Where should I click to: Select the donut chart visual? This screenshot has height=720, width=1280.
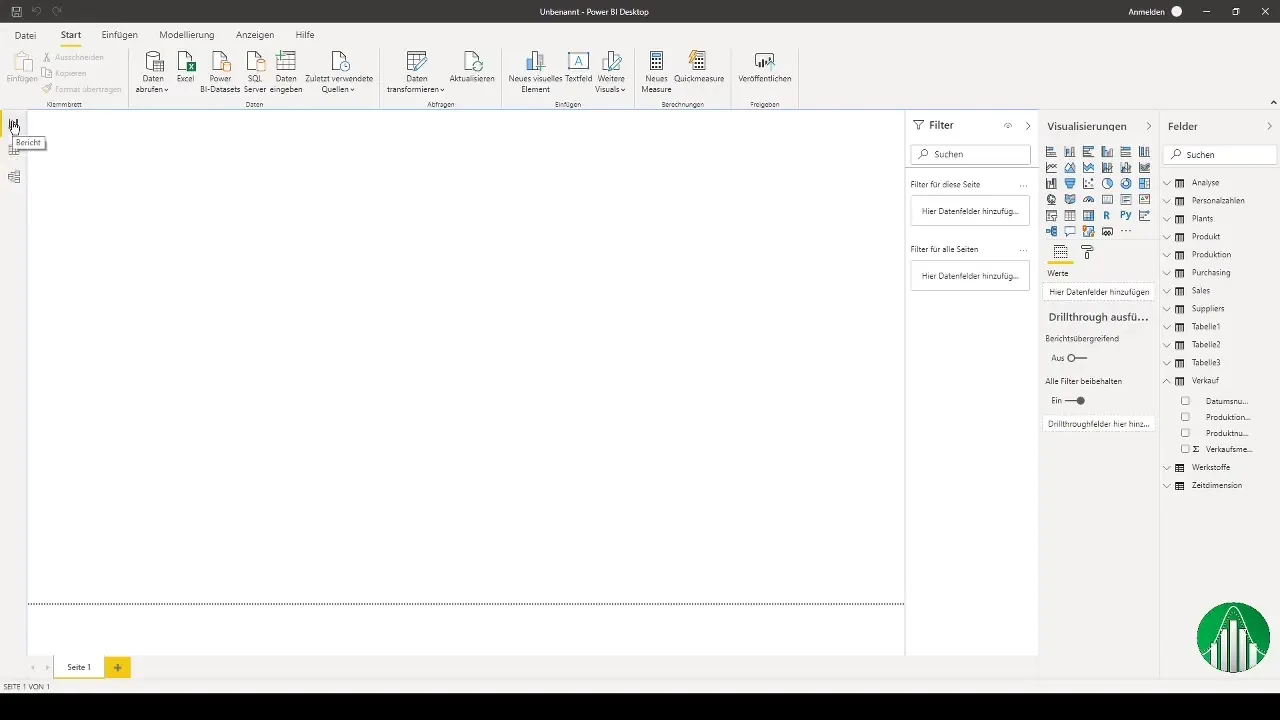coord(1126,183)
